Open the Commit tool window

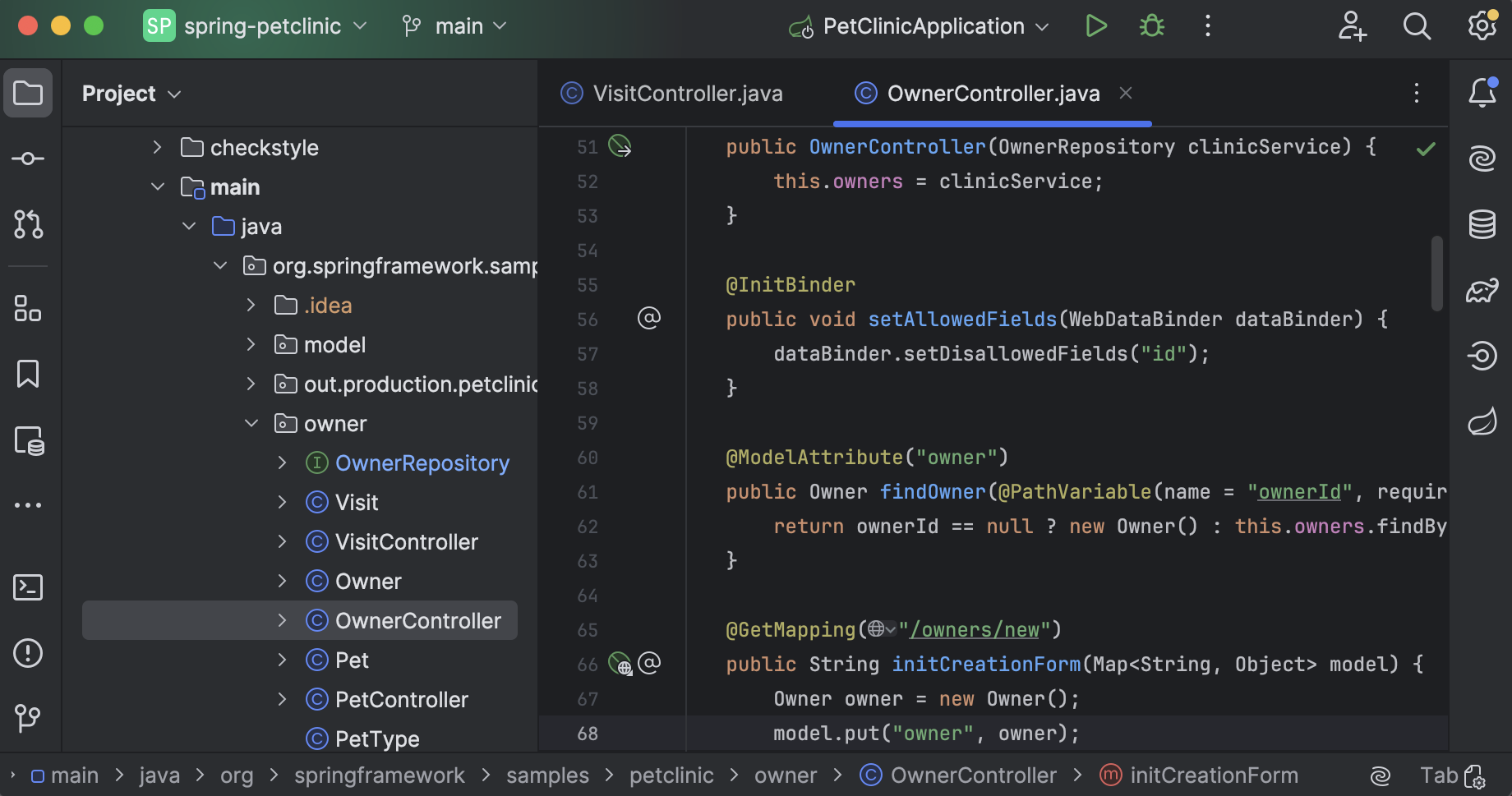(x=27, y=159)
